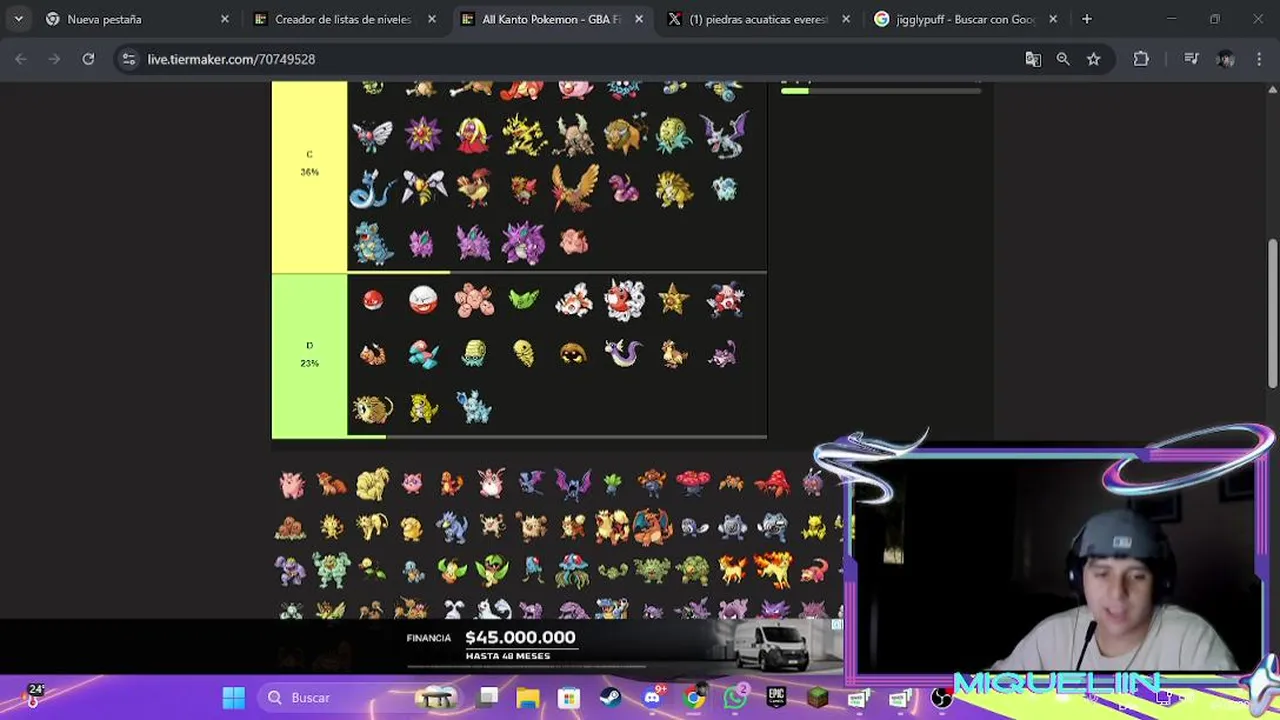Screen dimensions: 1280x720
Task: Go back to the previous page
Action: [21, 59]
